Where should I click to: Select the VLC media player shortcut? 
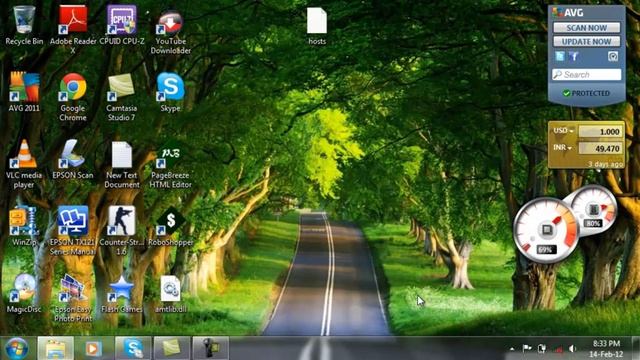click(x=24, y=164)
